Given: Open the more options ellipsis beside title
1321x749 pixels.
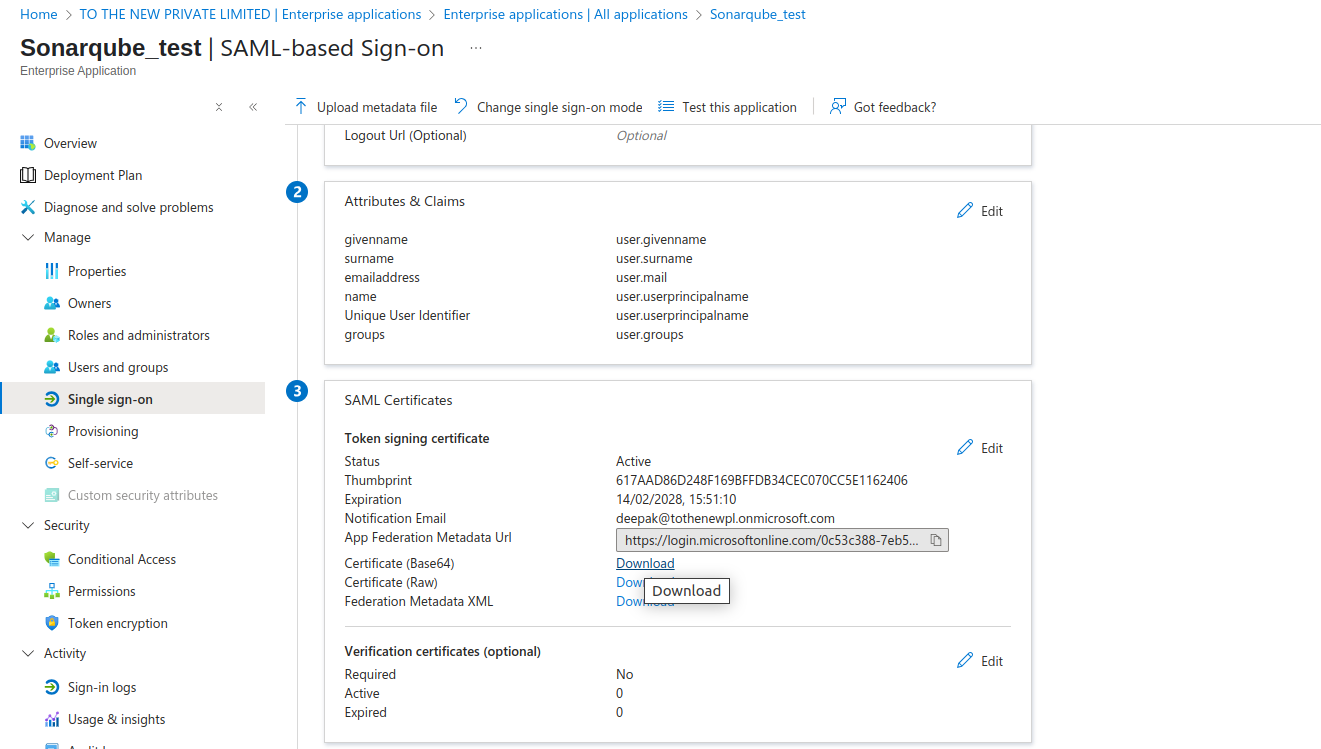Looking at the screenshot, I should point(476,48).
